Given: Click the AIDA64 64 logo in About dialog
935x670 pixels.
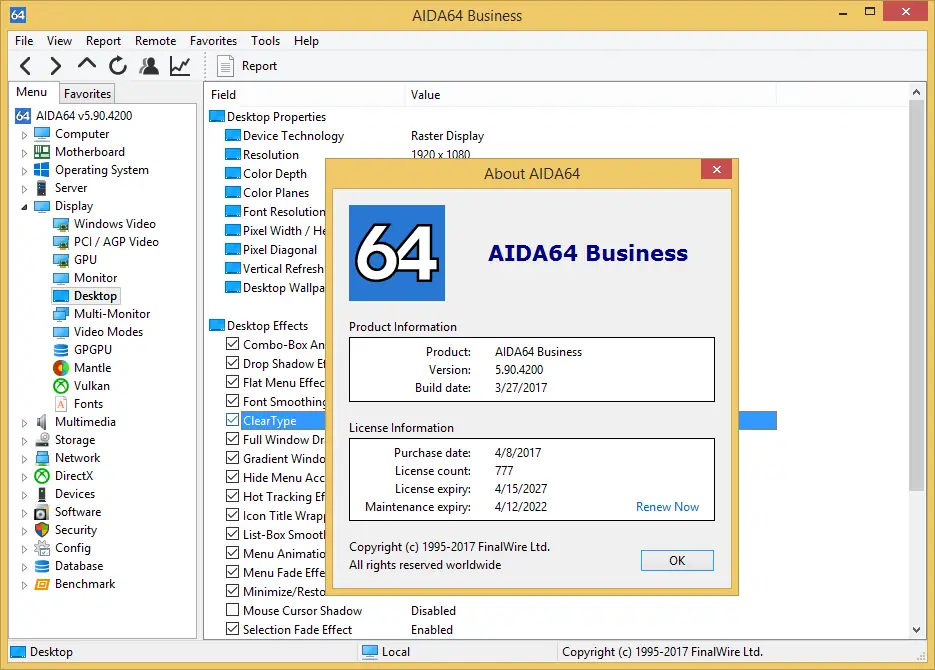Looking at the screenshot, I should point(397,253).
